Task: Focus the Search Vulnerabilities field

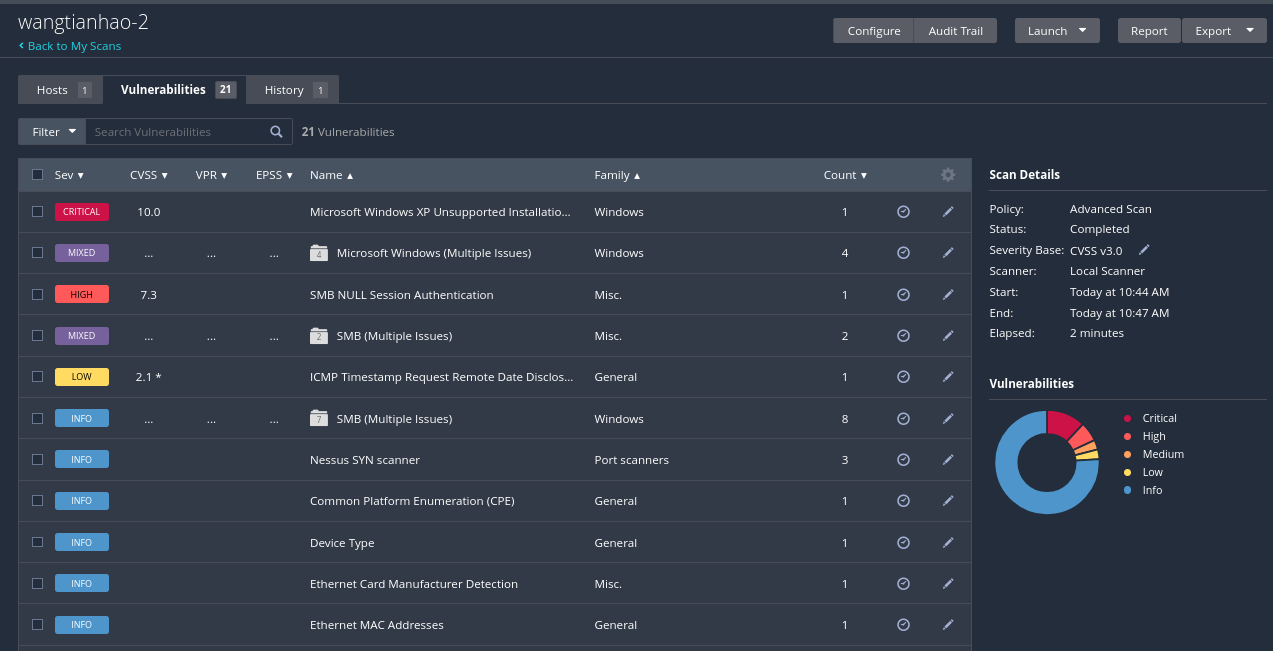Action: pos(175,132)
